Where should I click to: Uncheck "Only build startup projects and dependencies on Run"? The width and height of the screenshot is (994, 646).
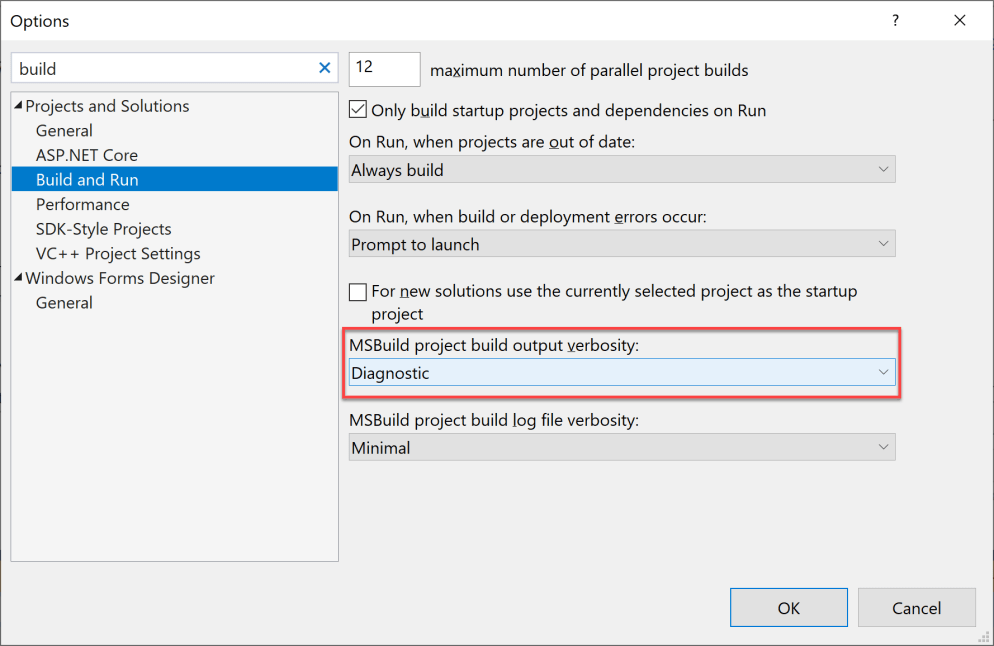pyautogui.click(x=357, y=110)
